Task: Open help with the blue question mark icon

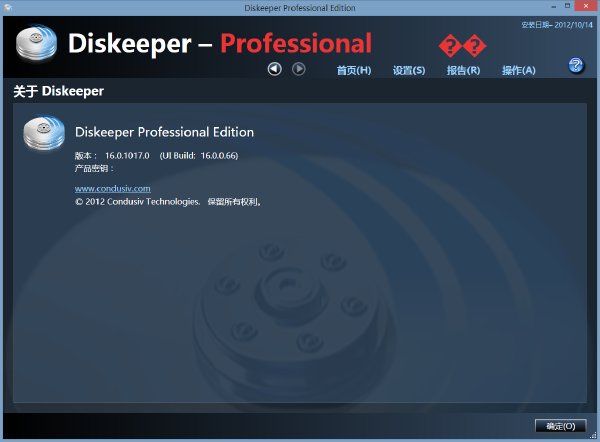Action: click(x=576, y=65)
